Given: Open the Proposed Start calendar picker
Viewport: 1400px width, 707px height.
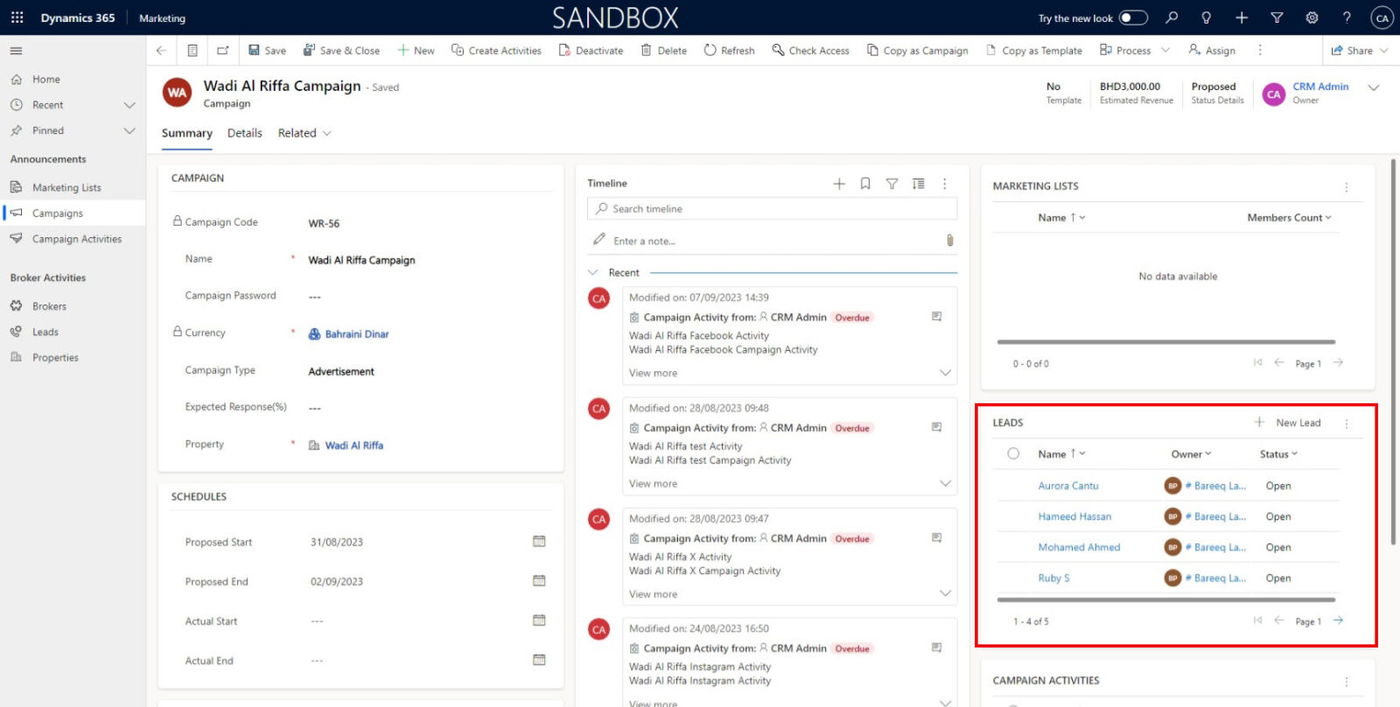Looking at the screenshot, I should 539,542.
